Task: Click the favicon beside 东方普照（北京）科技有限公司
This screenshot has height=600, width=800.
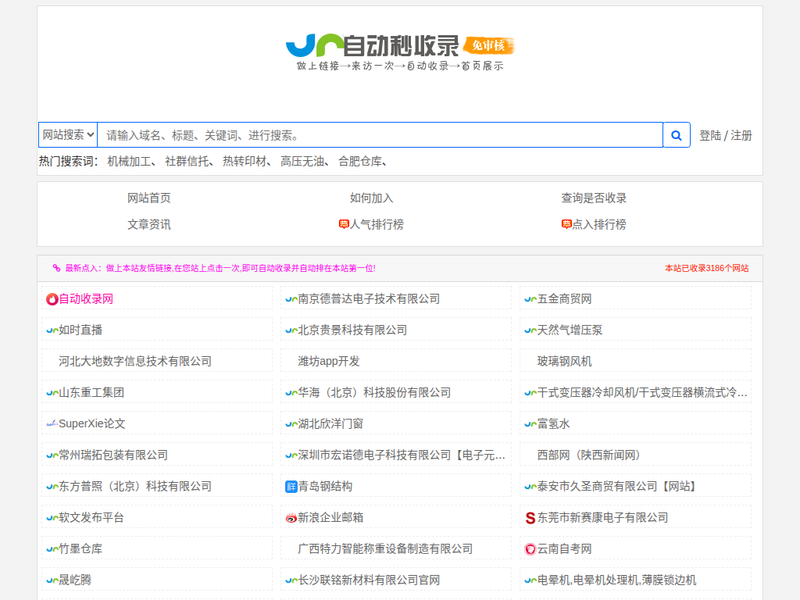Action: pos(52,487)
